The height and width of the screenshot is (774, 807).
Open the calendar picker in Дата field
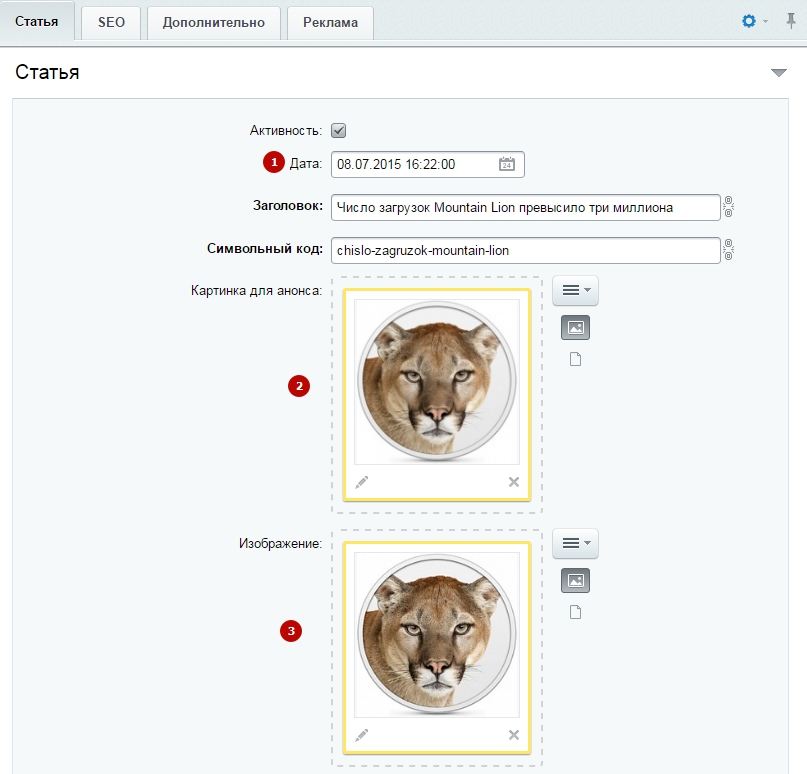[x=506, y=164]
